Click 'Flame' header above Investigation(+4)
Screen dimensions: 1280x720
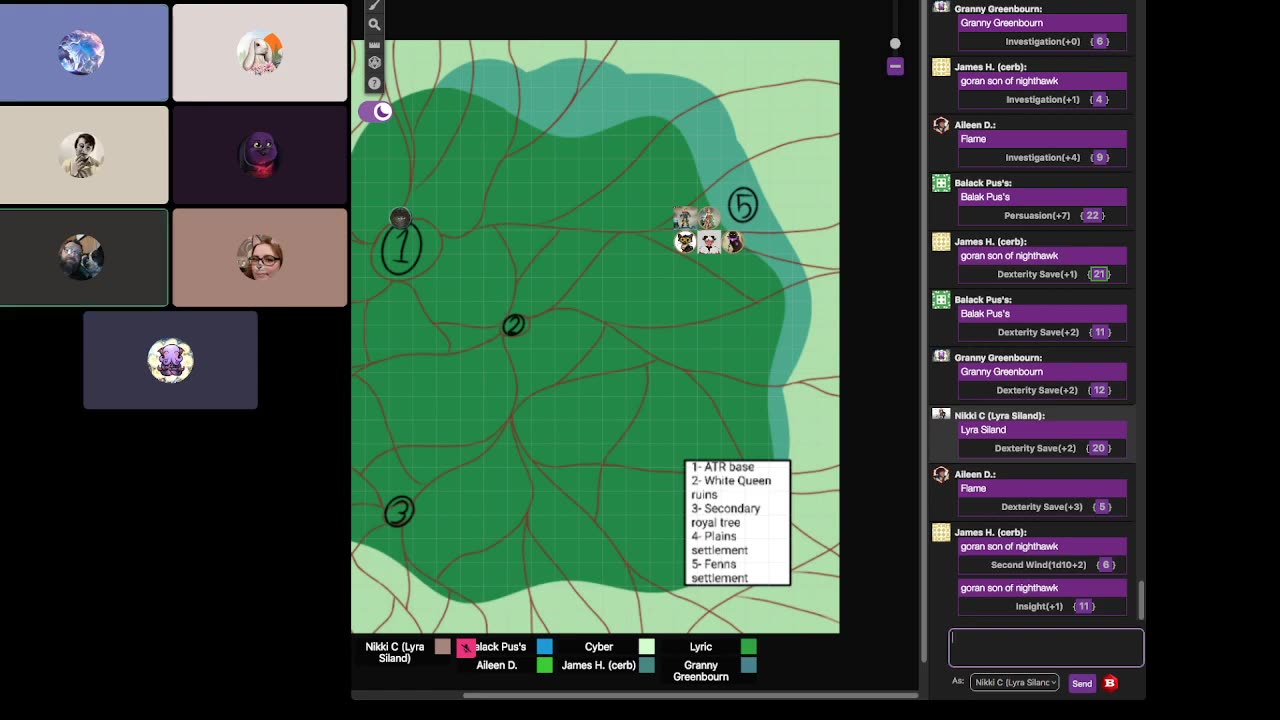(1042, 139)
